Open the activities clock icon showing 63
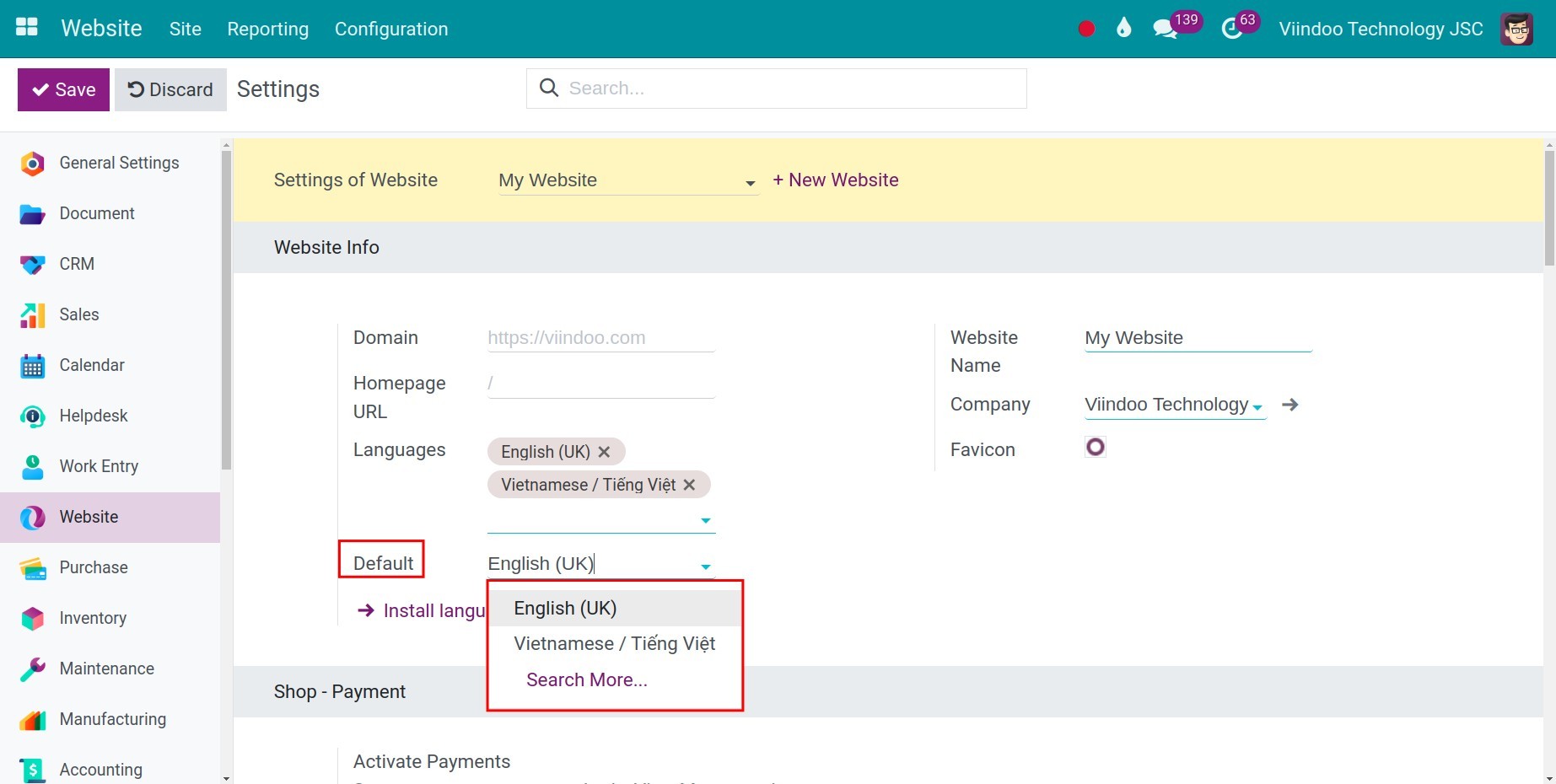The height and width of the screenshot is (784, 1556). (x=1232, y=29)
